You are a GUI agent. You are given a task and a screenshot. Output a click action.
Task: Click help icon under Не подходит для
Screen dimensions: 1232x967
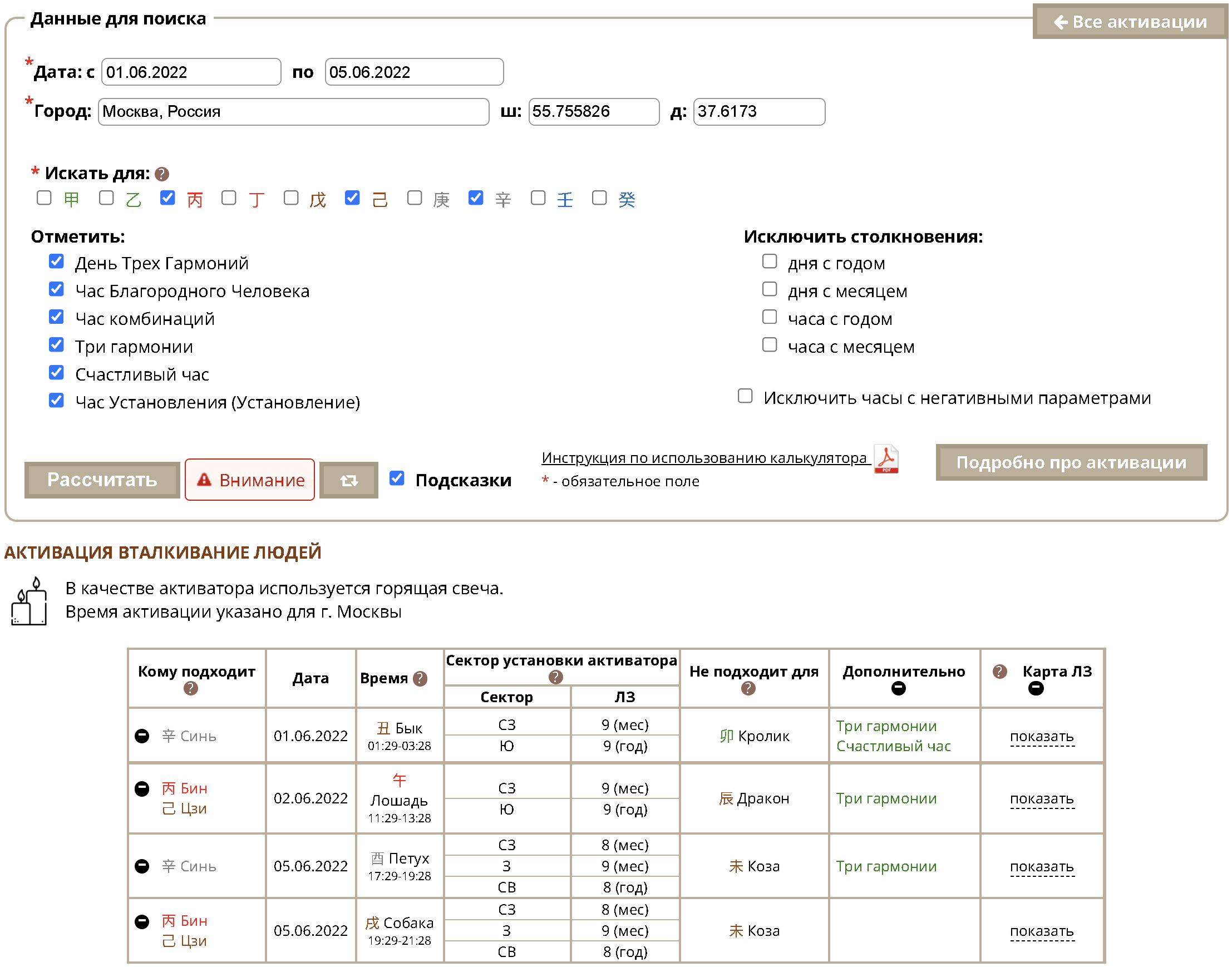[748, 689]
